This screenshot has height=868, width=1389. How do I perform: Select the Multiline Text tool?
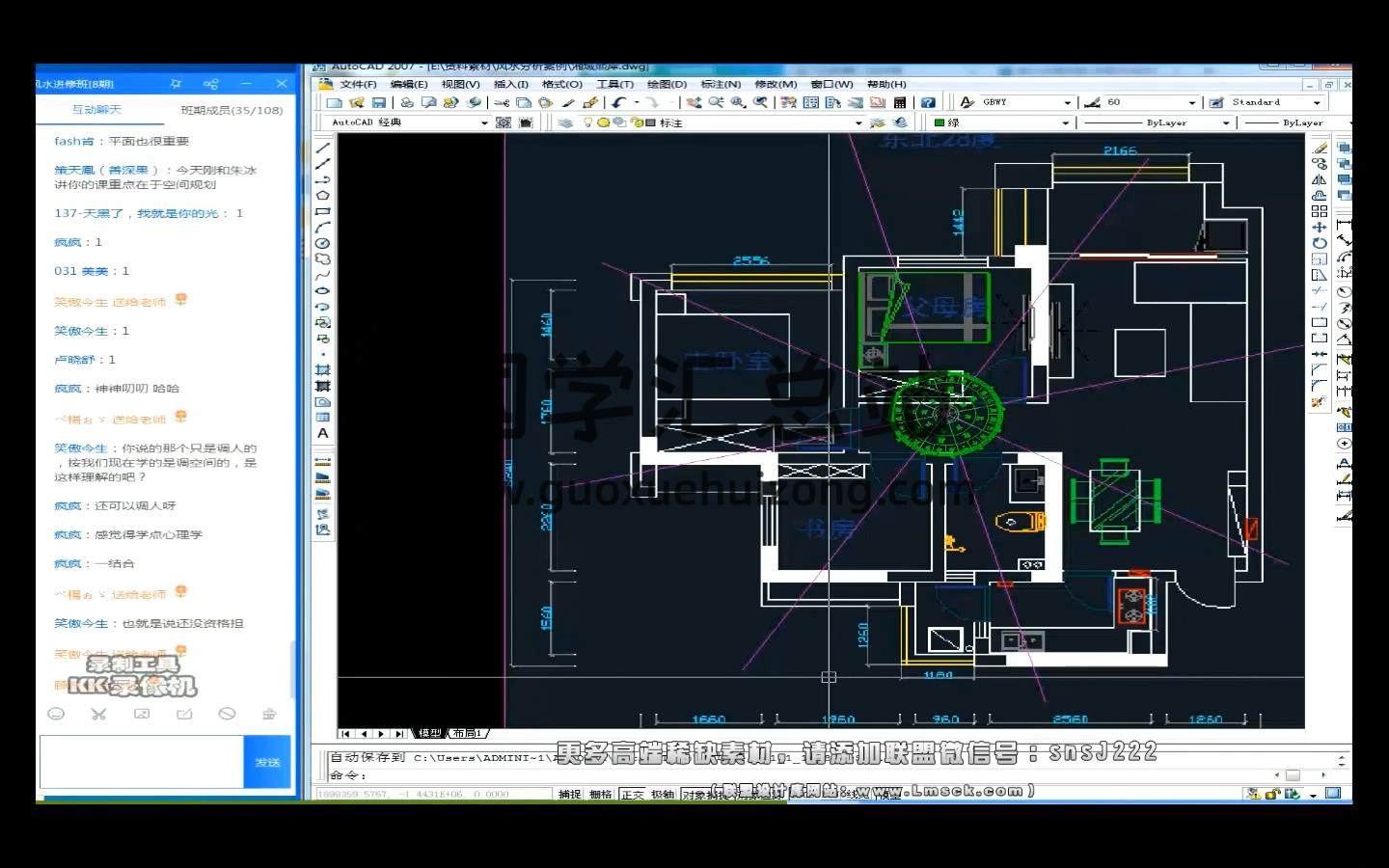pos(323,433)
